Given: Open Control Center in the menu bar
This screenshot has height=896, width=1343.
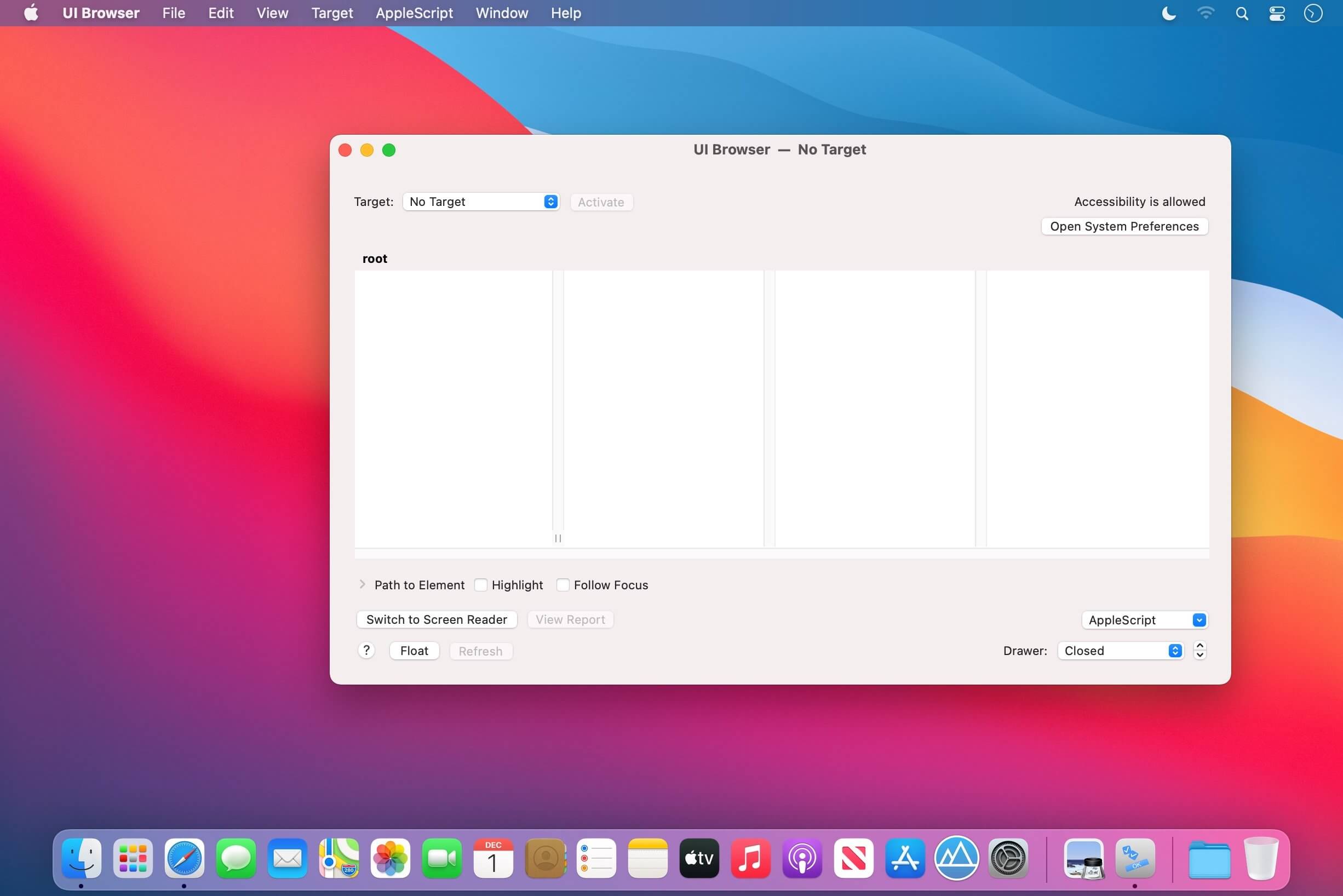Looking at the screenshot, I should tap(1277, 13).
